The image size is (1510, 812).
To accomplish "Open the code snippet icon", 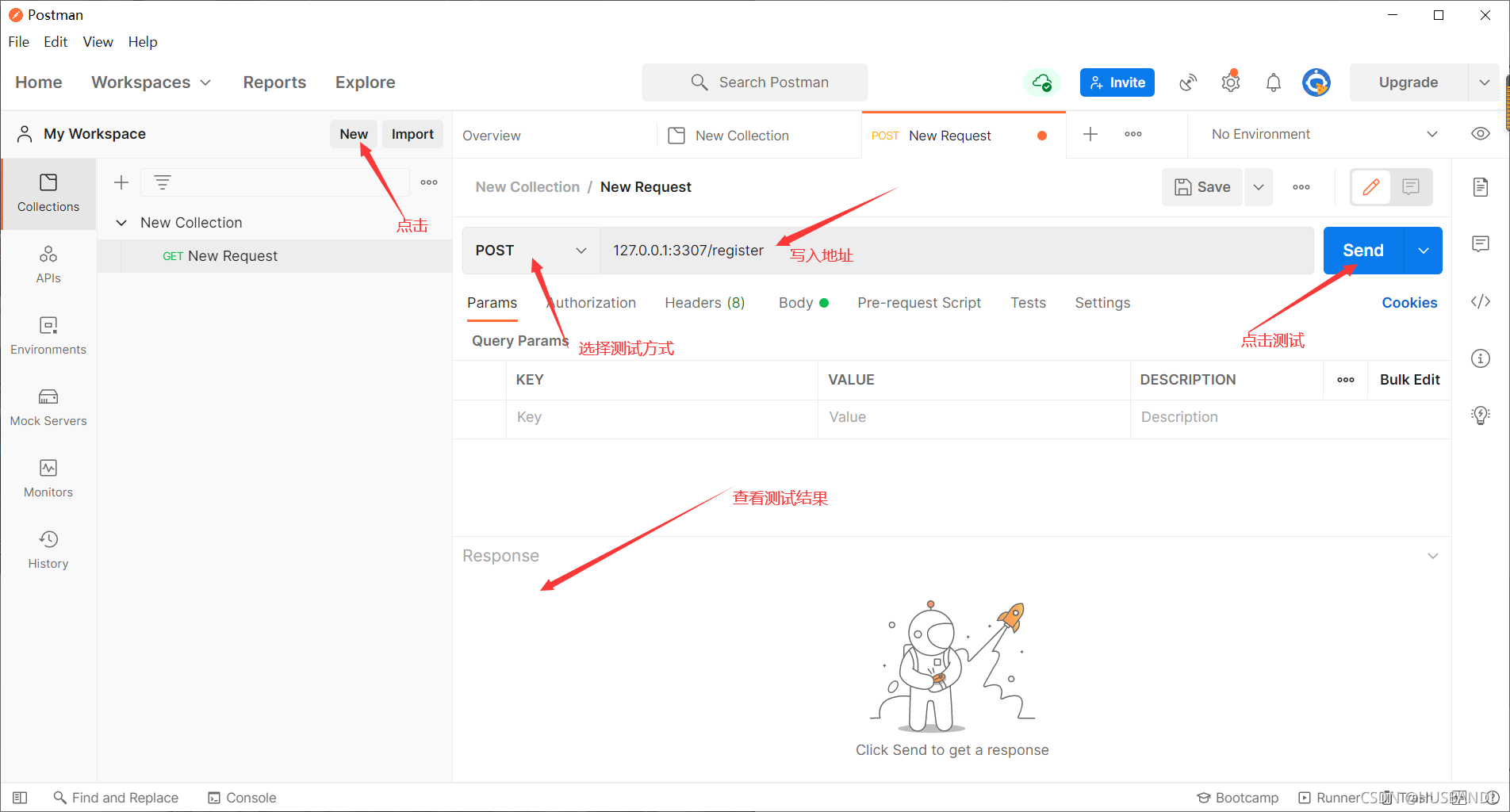I will tap(1481, 301).
